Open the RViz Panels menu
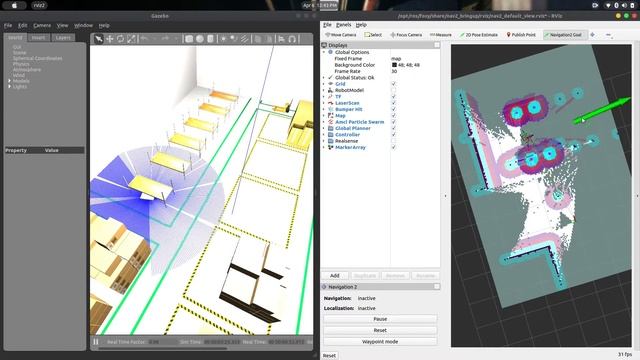 click(x=344, y=25)
